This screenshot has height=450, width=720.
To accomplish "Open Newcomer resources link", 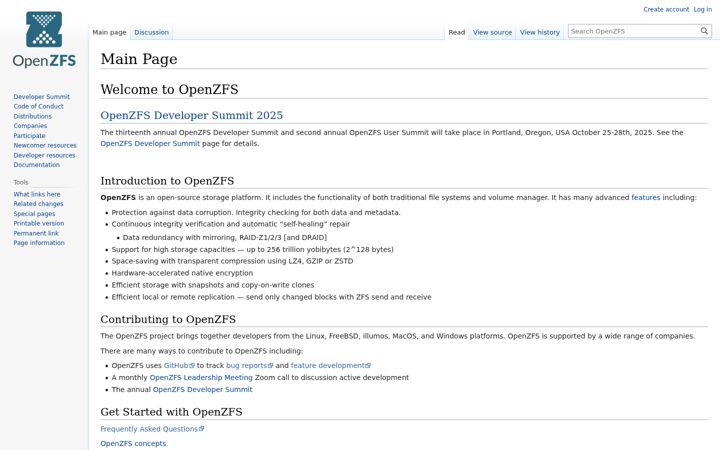I will (45, 145).
